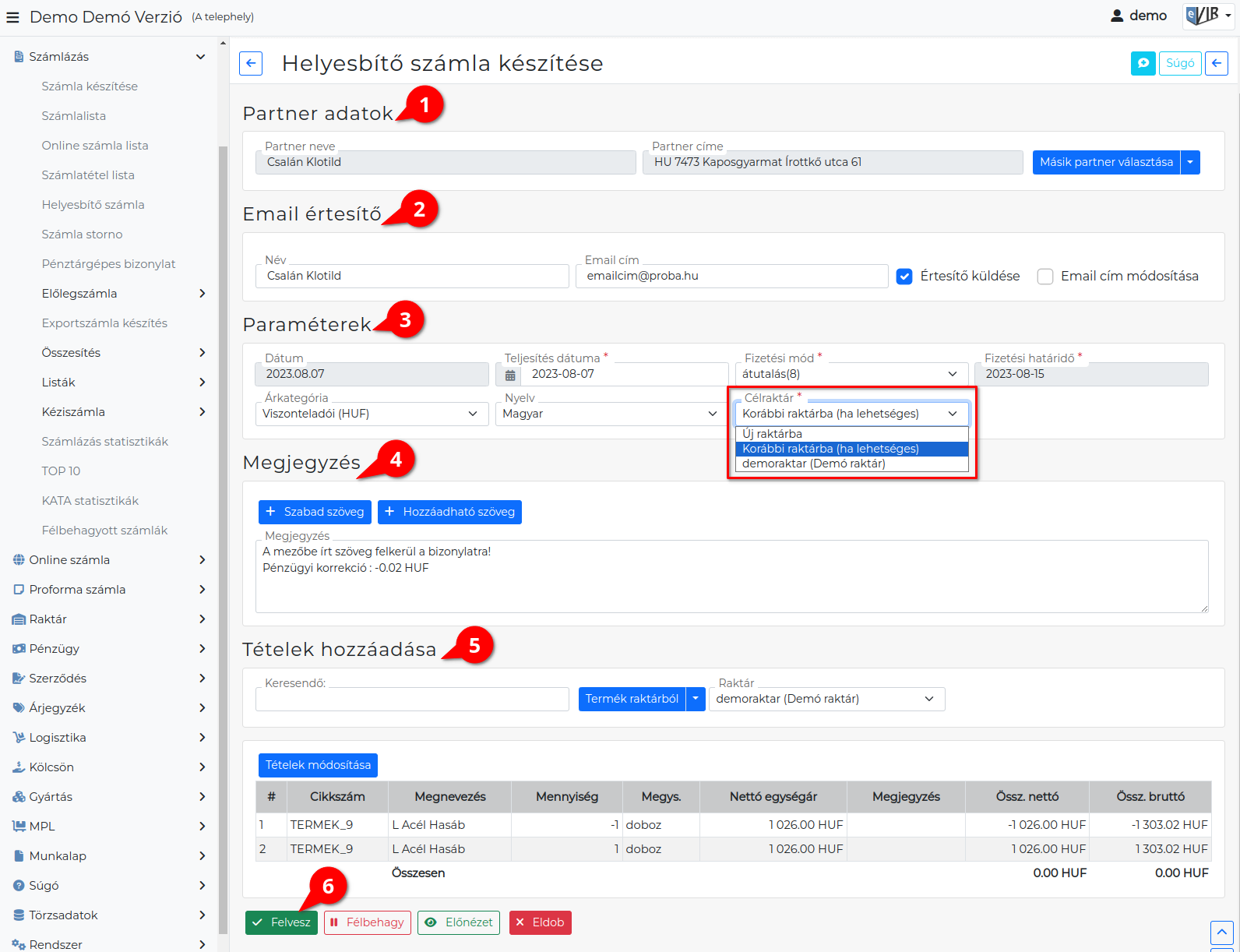Check the Email cím módosítása checkbox
This screenshot has width=1240, height=952.
pyautogui.click(x=1045, y=277)
